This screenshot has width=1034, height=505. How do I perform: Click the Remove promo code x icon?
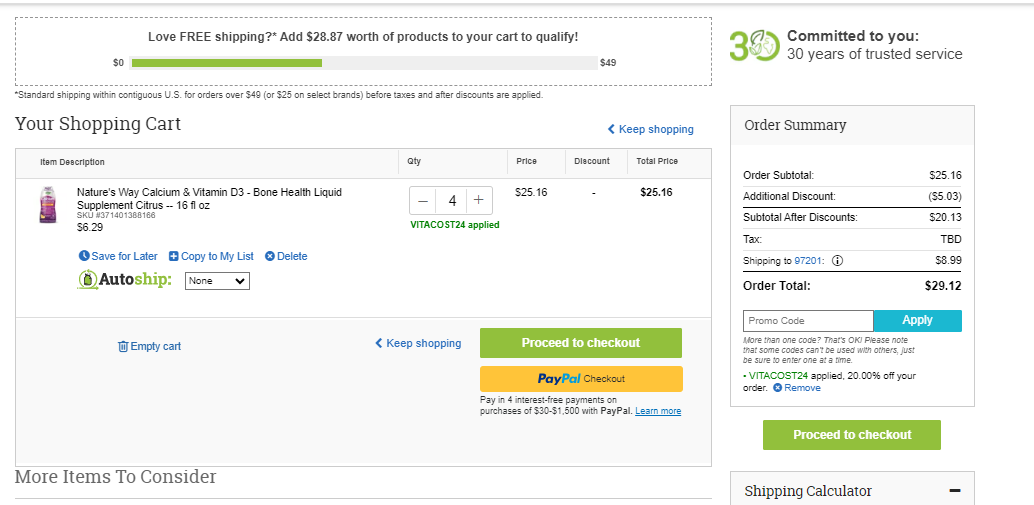coord(777,388)
